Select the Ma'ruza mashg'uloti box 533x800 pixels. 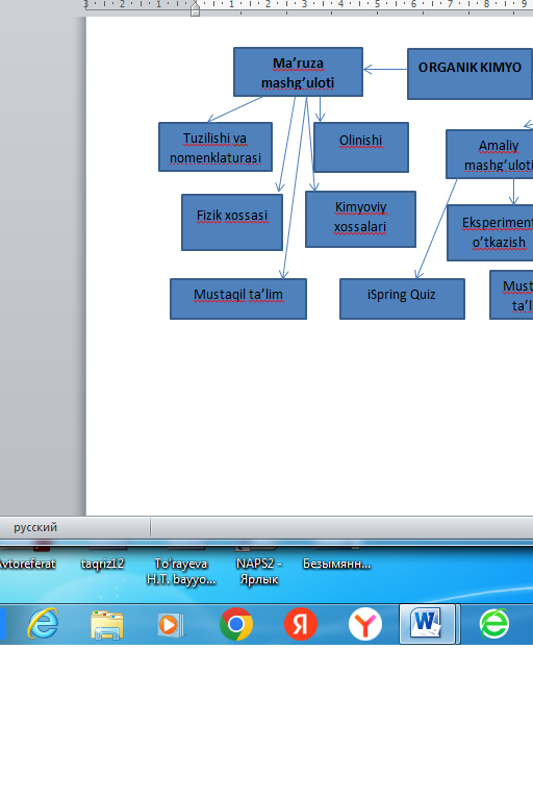point(298,72)
